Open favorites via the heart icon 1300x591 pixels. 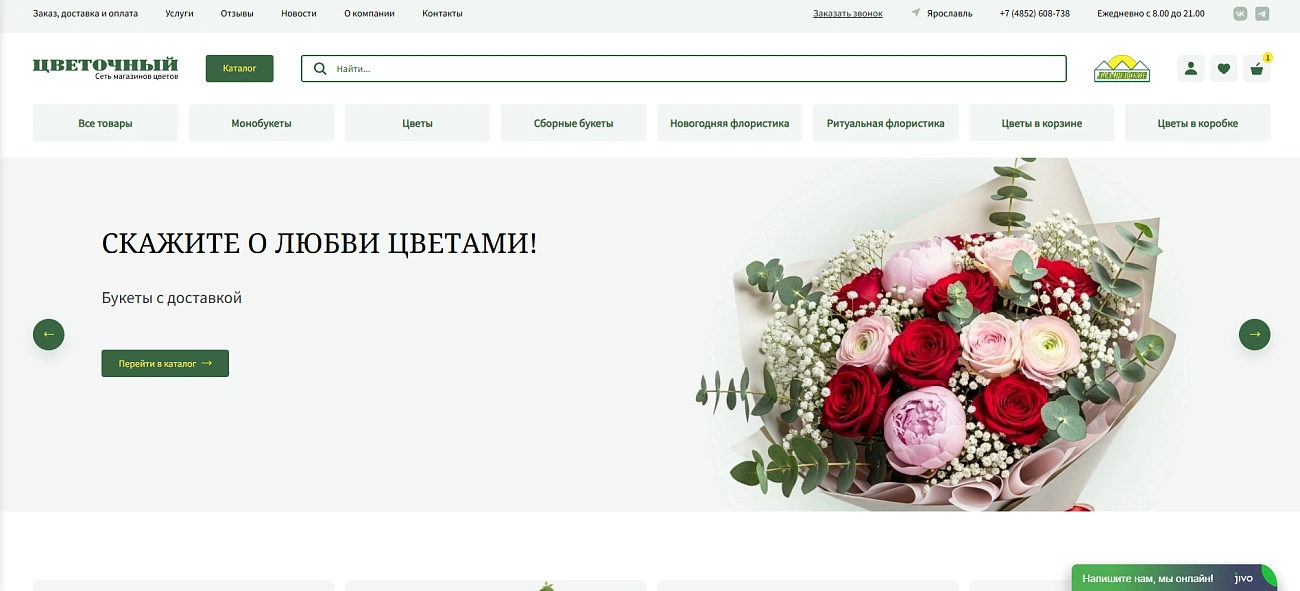pos(1224,68)
